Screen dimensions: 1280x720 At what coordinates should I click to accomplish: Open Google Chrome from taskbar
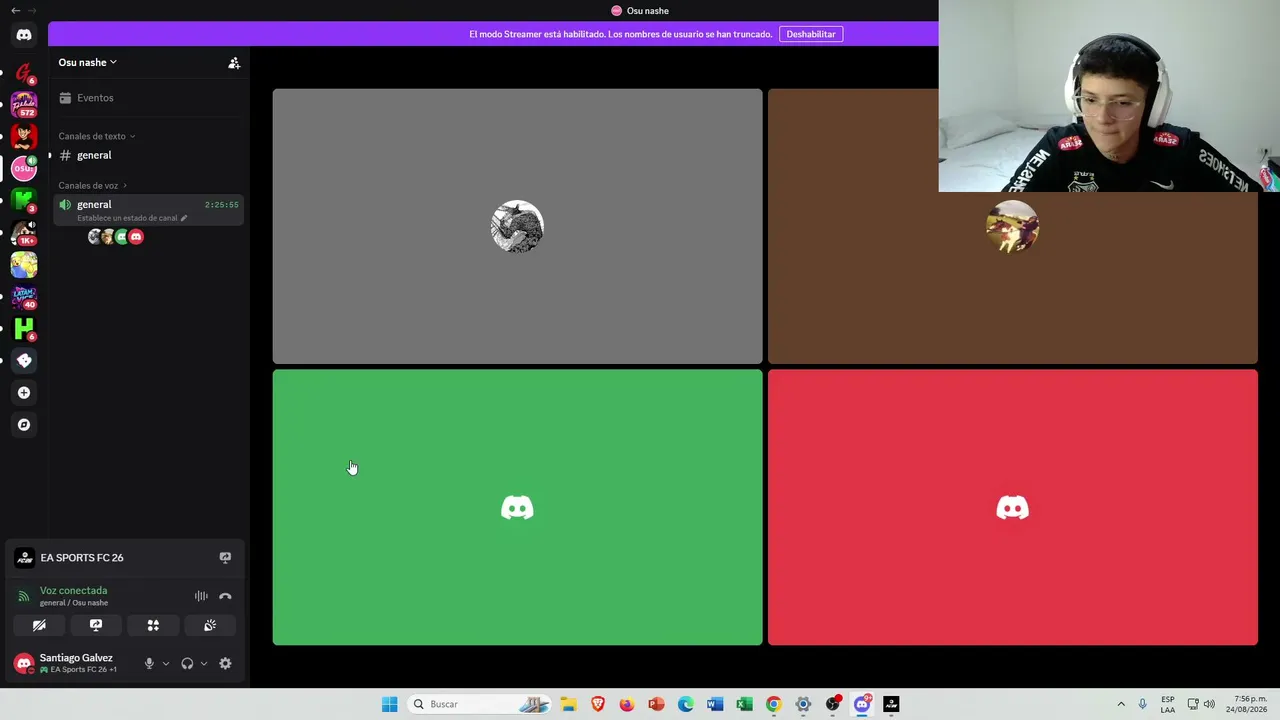pyautogui.click(x=773, y=704)
